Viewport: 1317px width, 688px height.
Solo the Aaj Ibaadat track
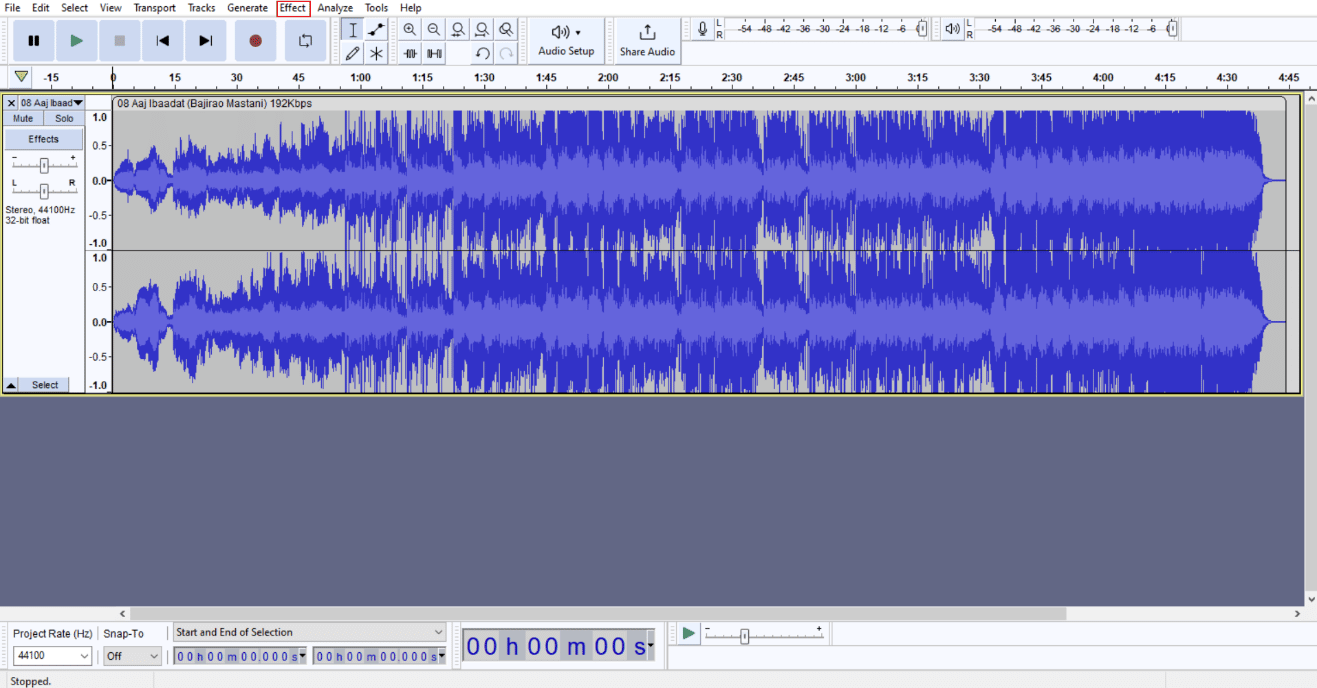tap(63, 117)
